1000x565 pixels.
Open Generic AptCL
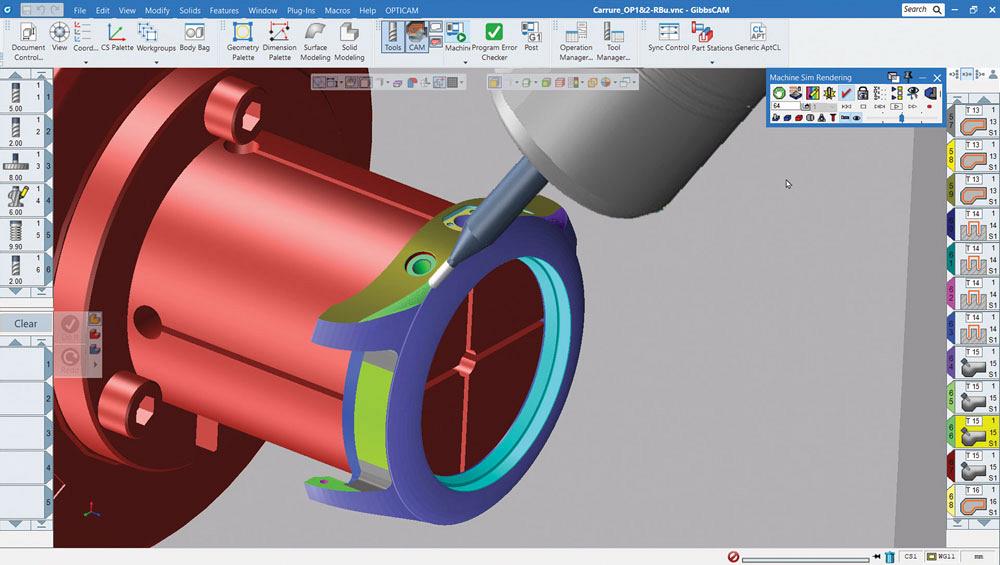tap(758, 36)
